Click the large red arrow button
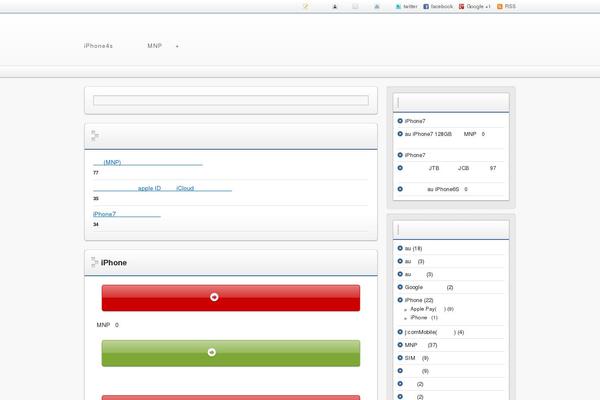The height and width of the screenshot is (400, 600). (x=231, y=298)
